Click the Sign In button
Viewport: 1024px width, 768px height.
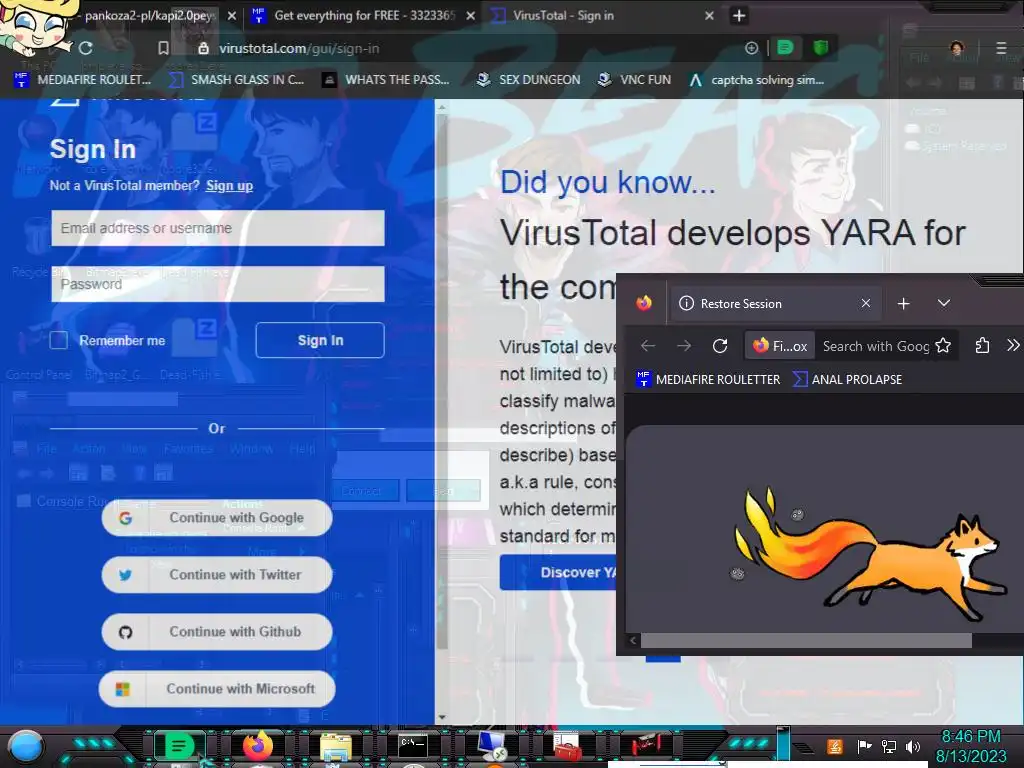pyautogui.click(x=320, y=340)
